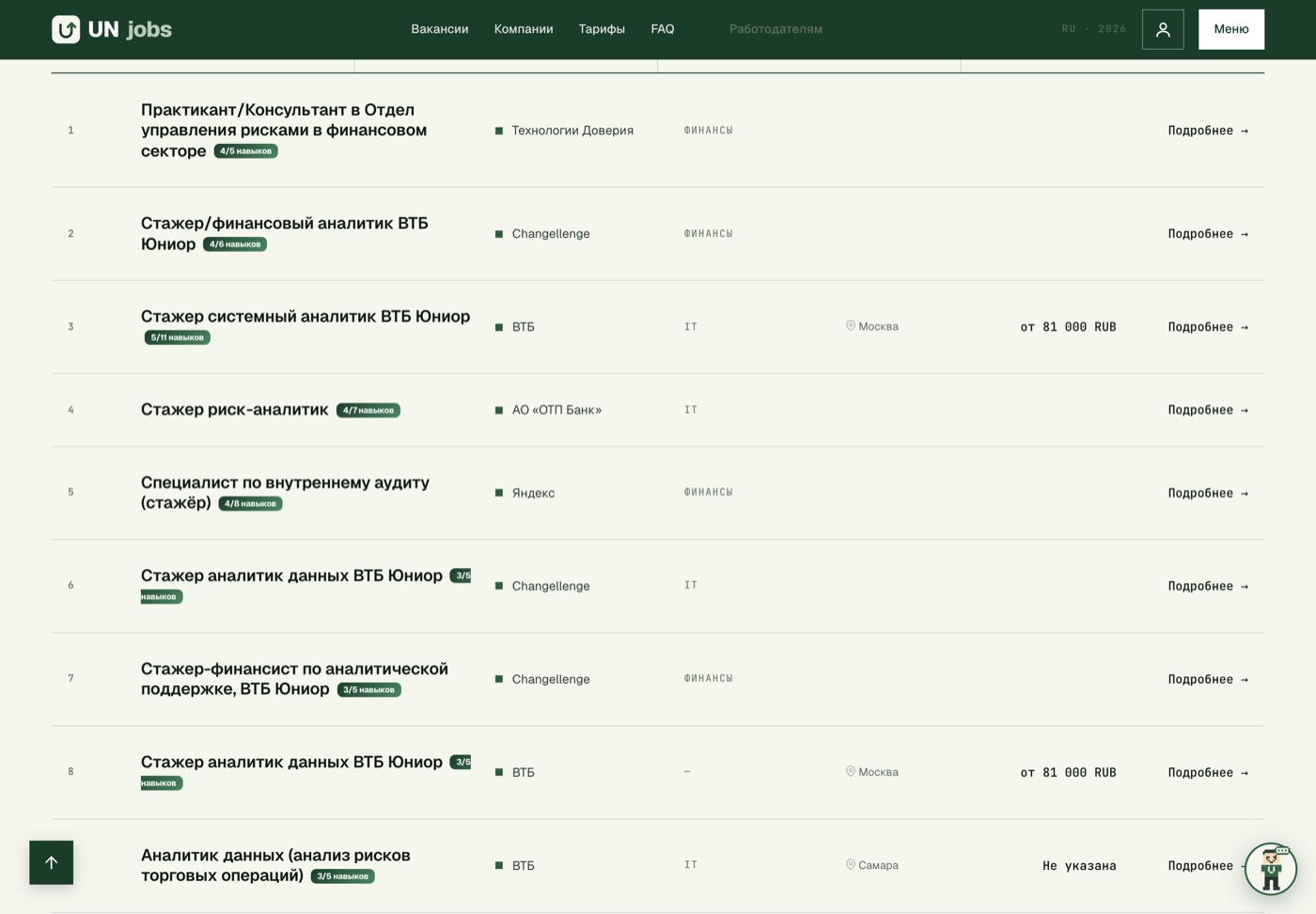Open vacancy Стажер/финансовый аналитик ВТБ Юниор
The height and width of the screenshot is (914, 1316).
[x=284, y=233]
